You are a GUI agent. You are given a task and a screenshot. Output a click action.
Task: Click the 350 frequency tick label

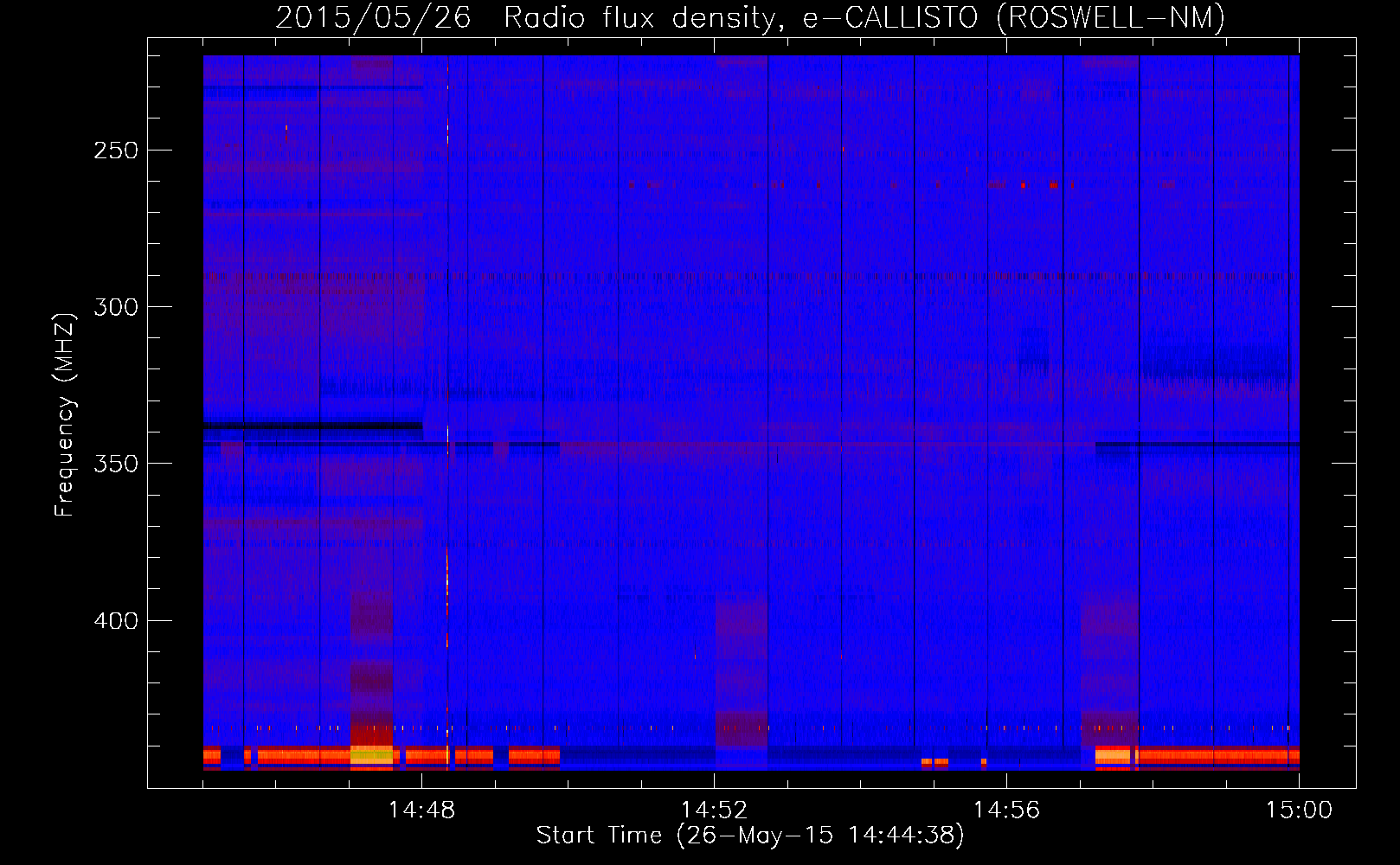pos(116,464)
